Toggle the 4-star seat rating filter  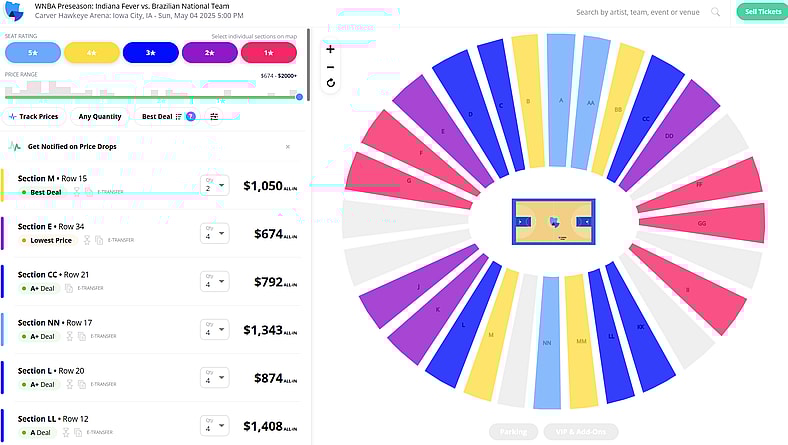(92, 53)
